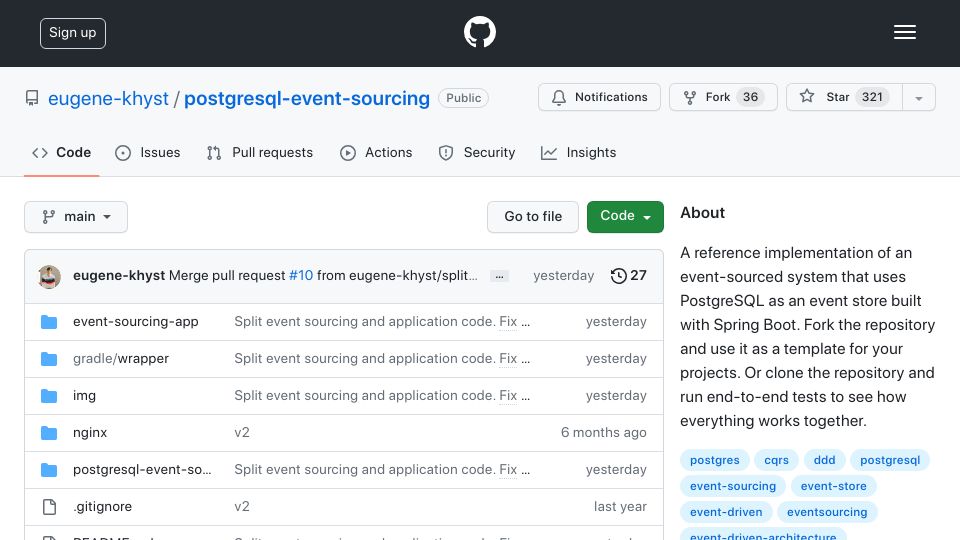Click the Go to file button
This screenshot has height=540, width=960.
point(533,217)
